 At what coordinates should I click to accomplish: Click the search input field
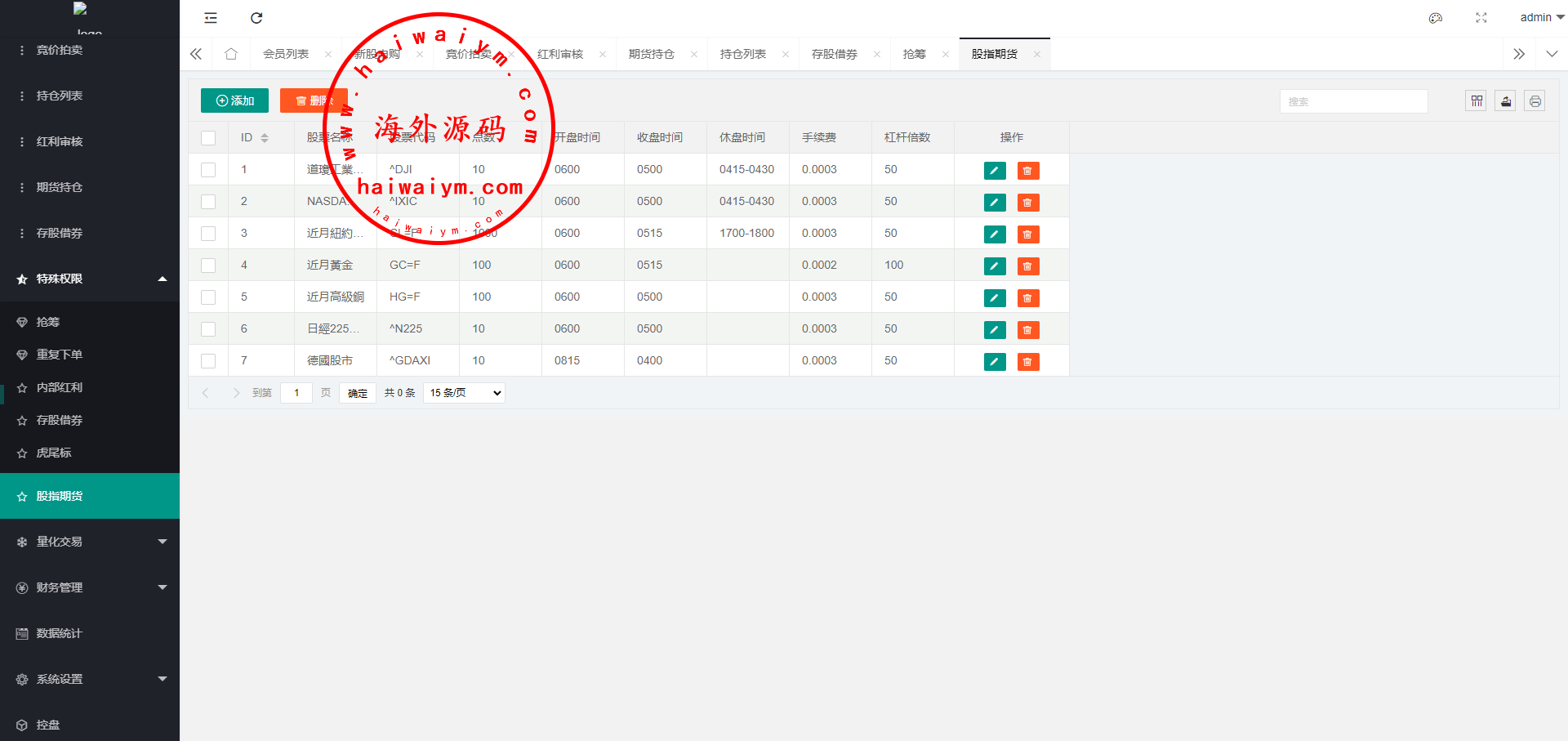(x=1353, y=101)
